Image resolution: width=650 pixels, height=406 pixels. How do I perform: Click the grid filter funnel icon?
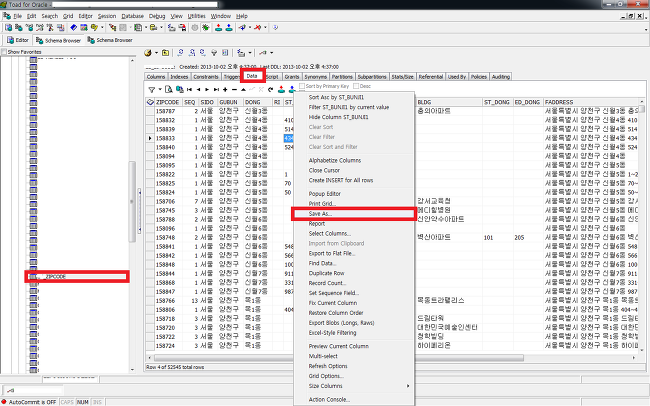pyautogui.click(x=152, y=89)
